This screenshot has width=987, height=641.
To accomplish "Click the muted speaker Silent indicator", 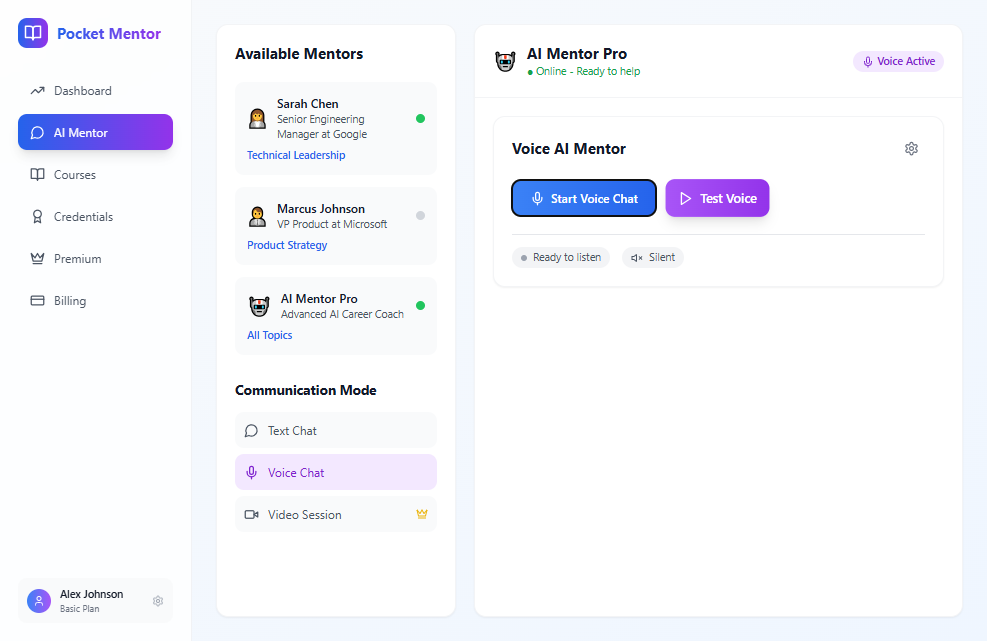I will point(653,257).
